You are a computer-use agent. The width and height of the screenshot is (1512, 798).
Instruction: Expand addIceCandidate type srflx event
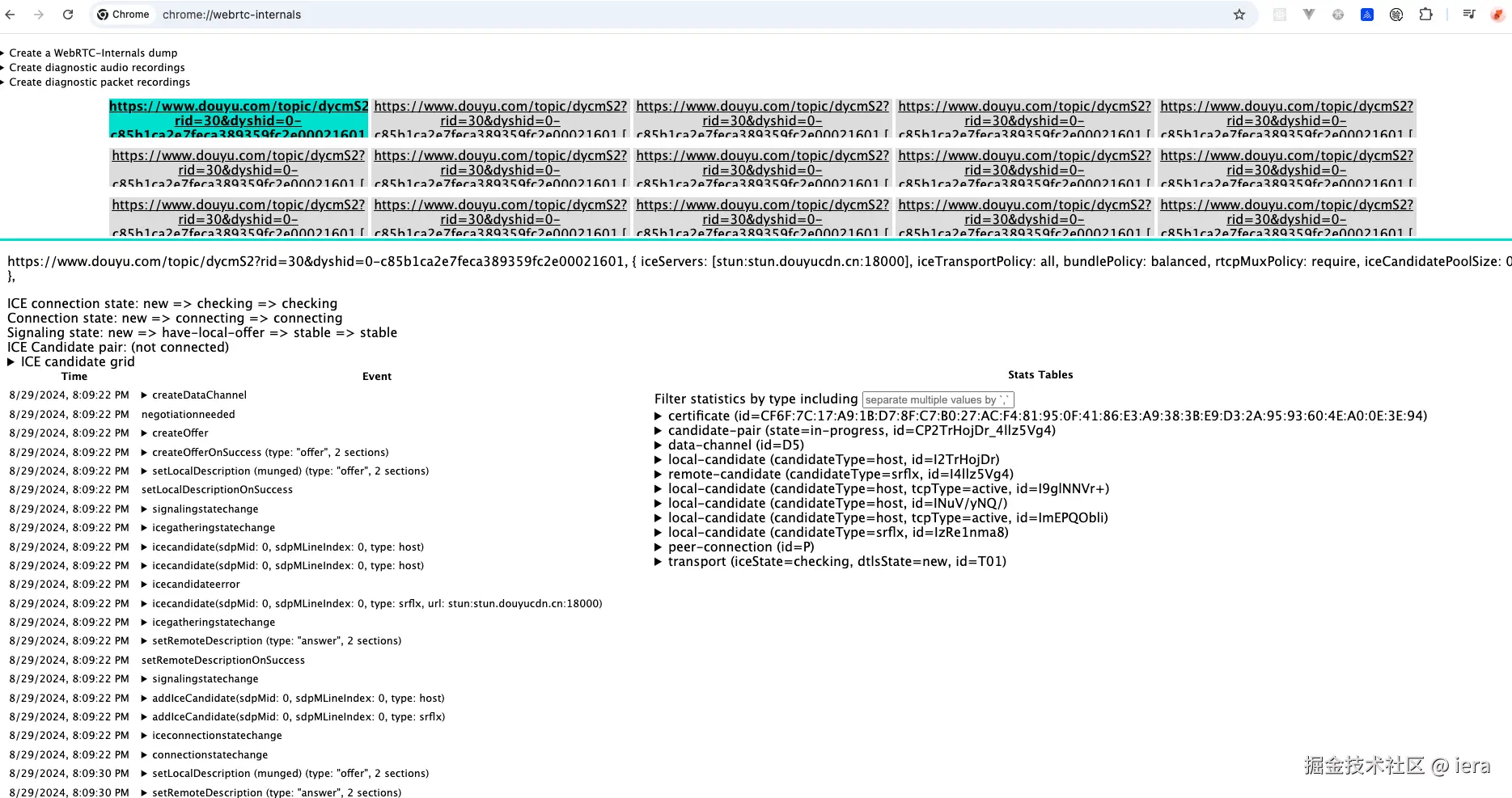click(293, 717)
